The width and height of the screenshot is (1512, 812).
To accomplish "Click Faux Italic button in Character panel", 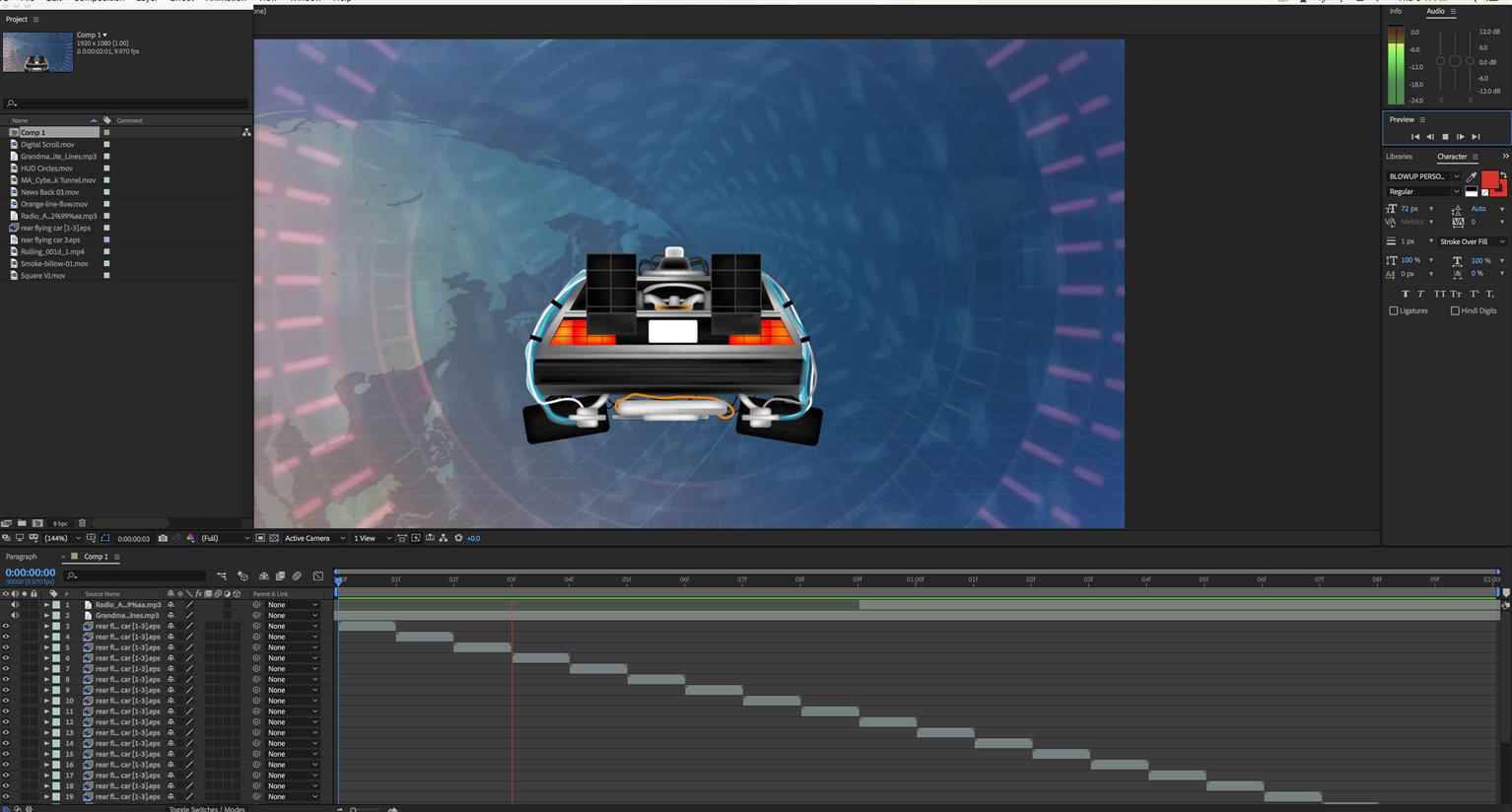I will click(1420, 294).
